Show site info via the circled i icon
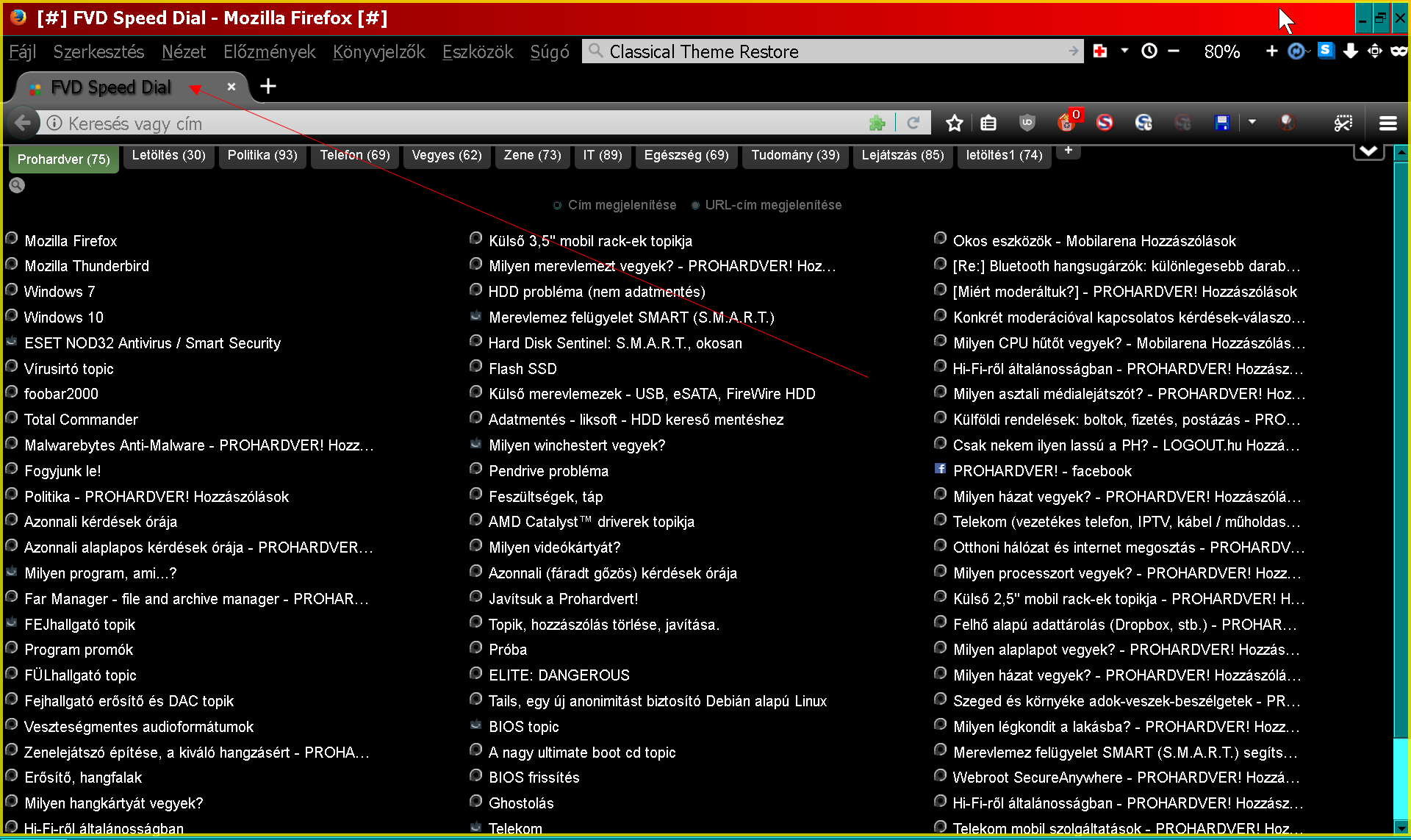This screenshot has height=840, width=1411. pyautogui.click(x=54, y=123)
